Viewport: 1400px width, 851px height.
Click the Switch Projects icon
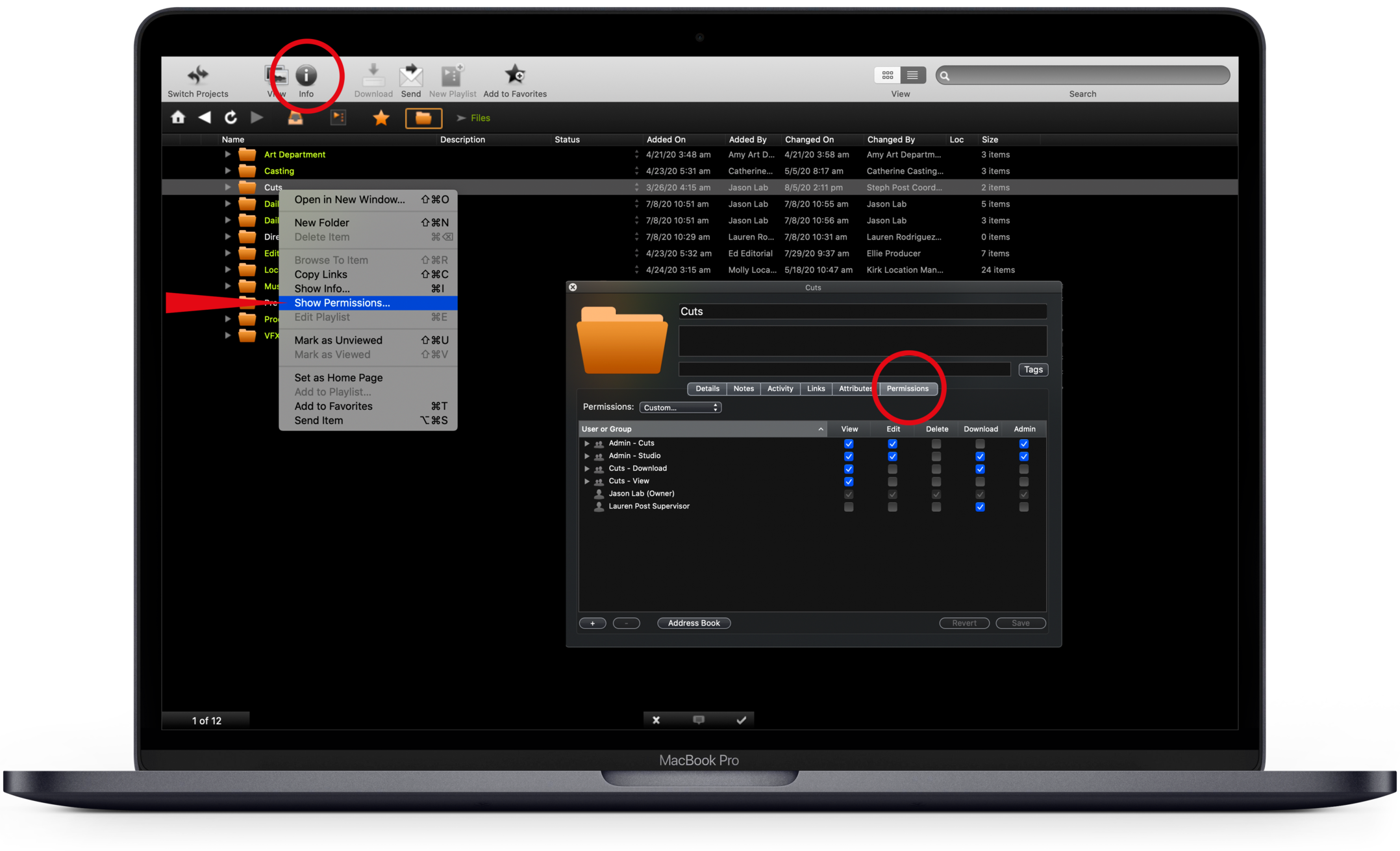click(x=197, y=75)
